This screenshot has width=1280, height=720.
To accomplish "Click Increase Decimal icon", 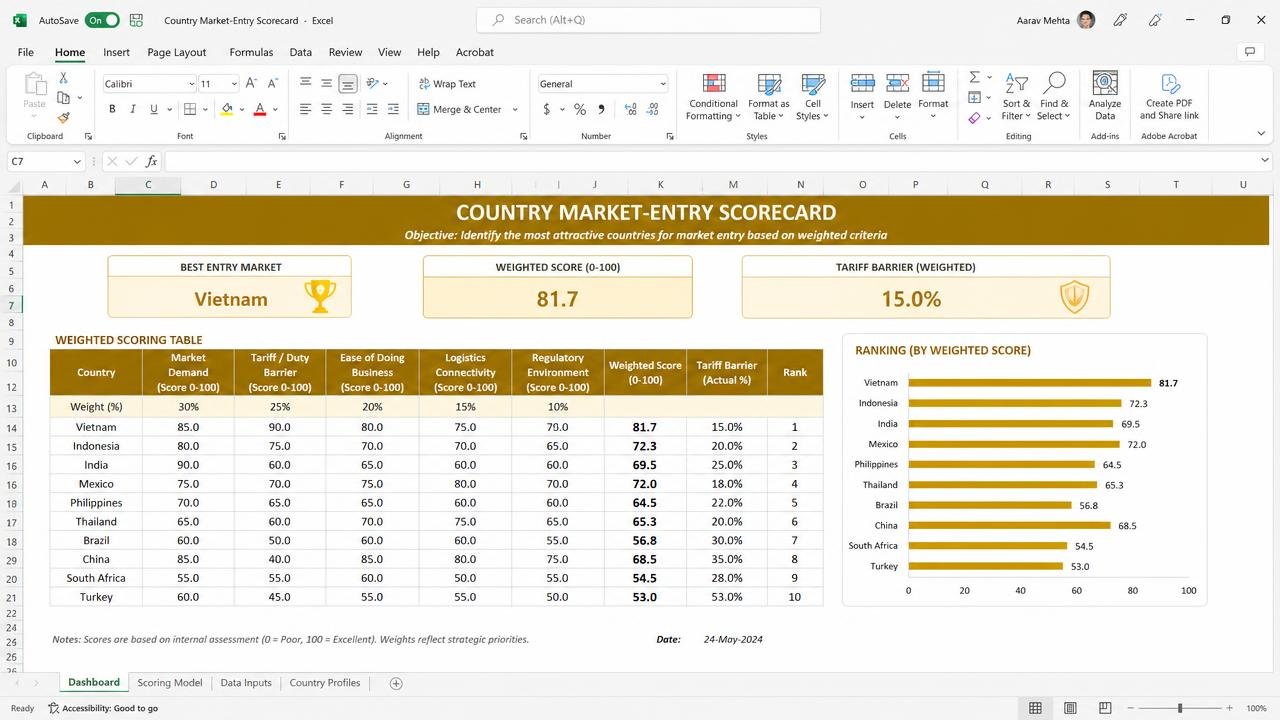I will tap(631, 109).
